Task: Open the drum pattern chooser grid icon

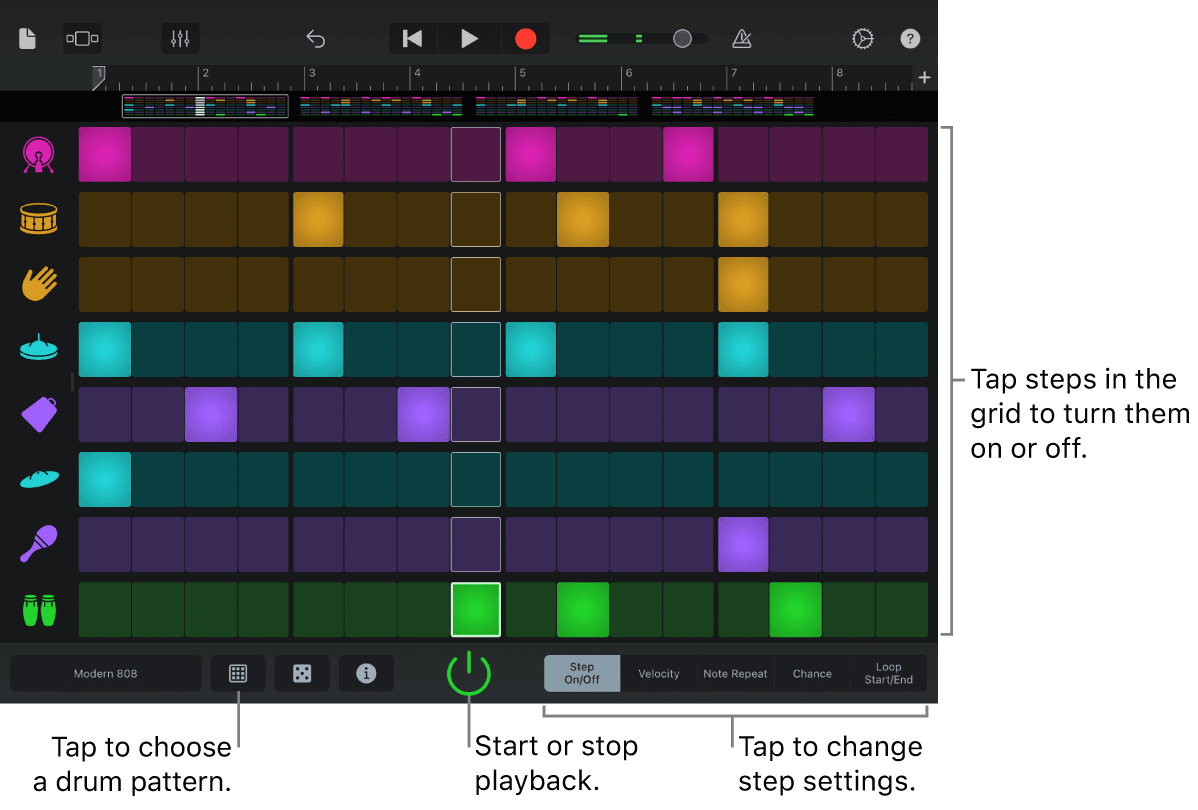Action: coord(237,673)
